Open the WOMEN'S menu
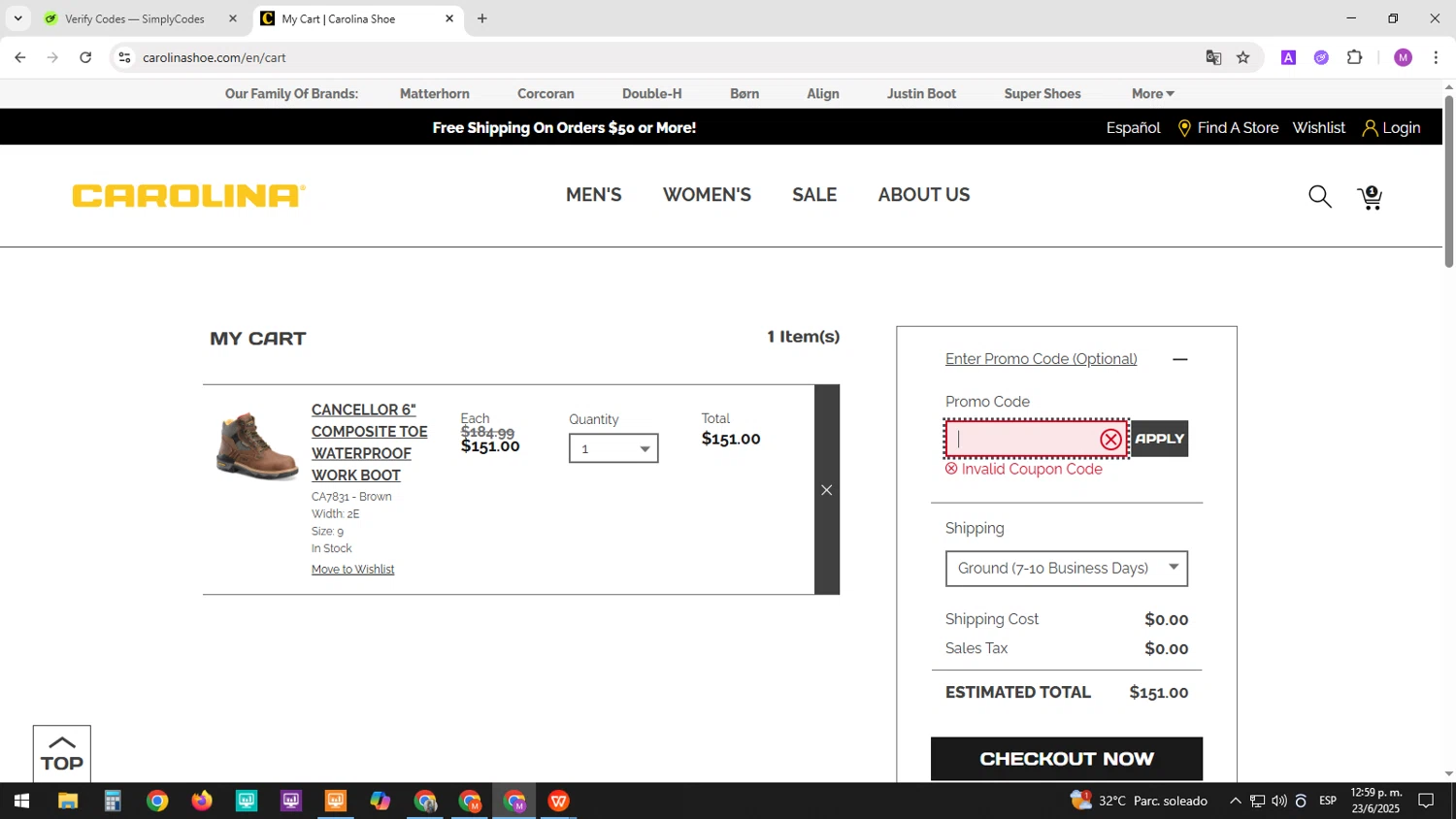Screen dimensions: 1456x819 tap(707, 195)
